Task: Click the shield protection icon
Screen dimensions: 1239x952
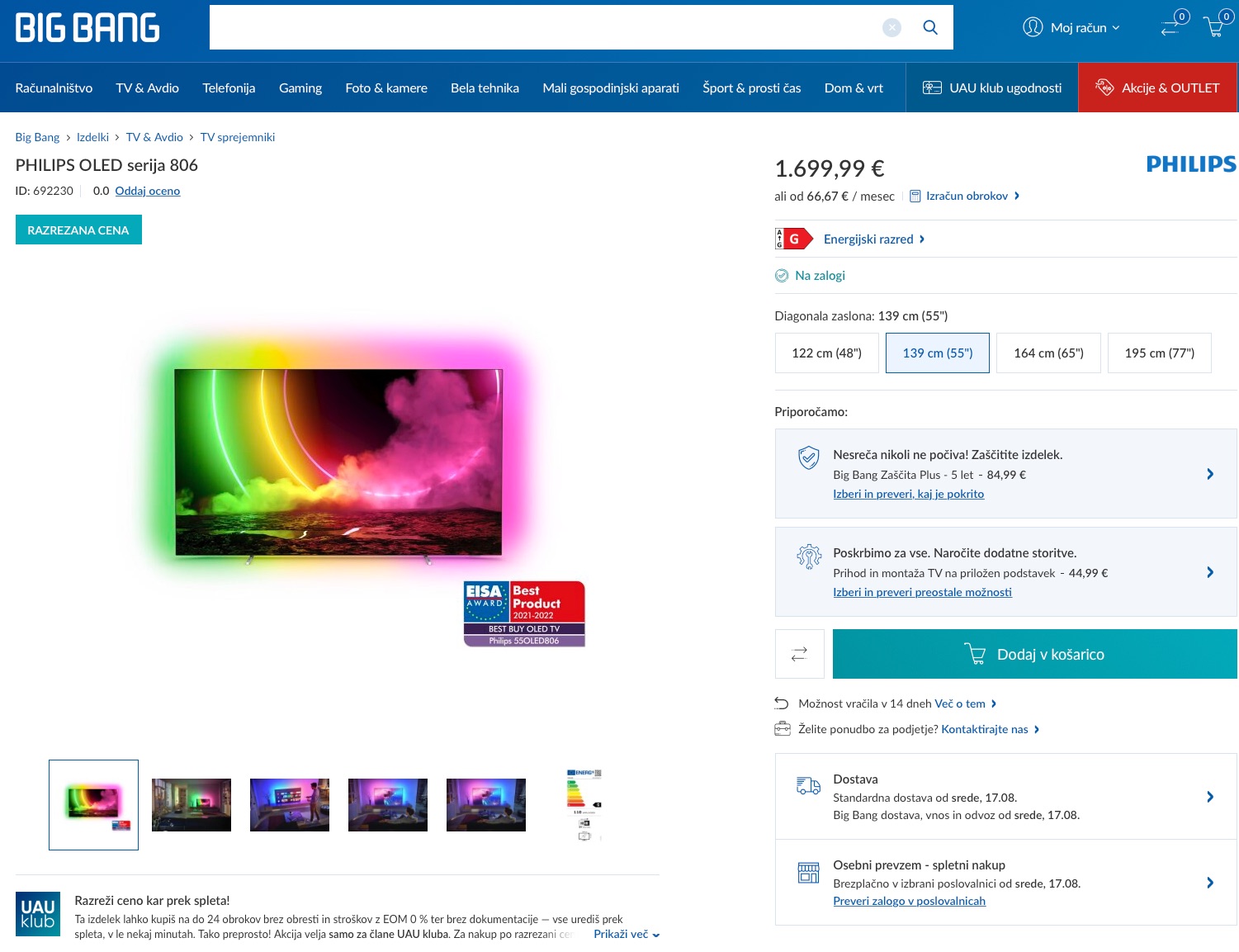Action: (809, 457)
